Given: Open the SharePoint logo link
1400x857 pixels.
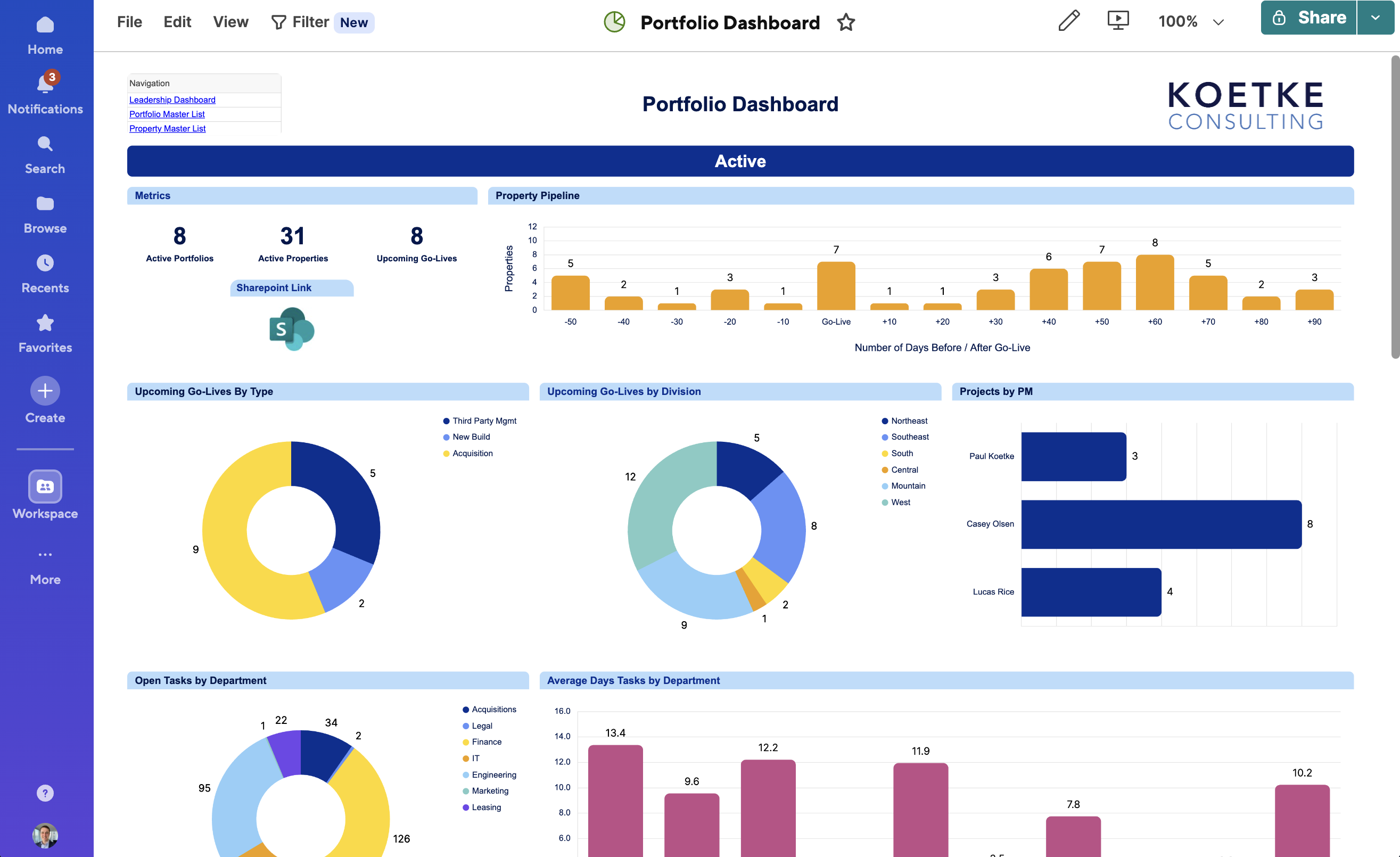Looking at the screenshot, I should coord(292,329).
